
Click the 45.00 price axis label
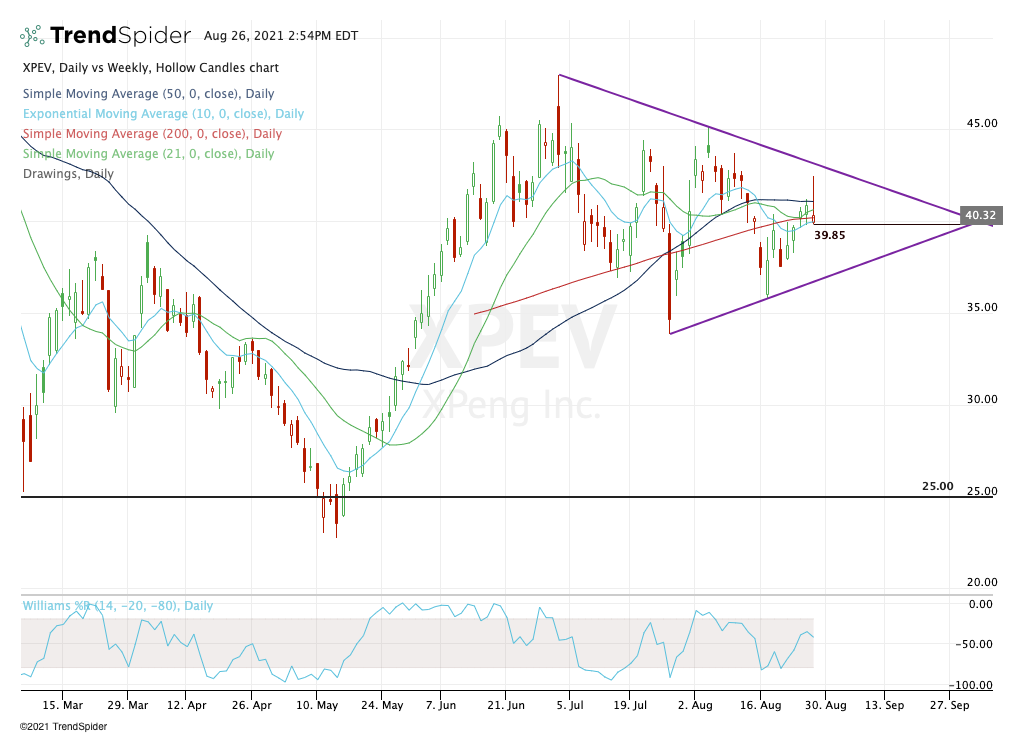(982, 123)
